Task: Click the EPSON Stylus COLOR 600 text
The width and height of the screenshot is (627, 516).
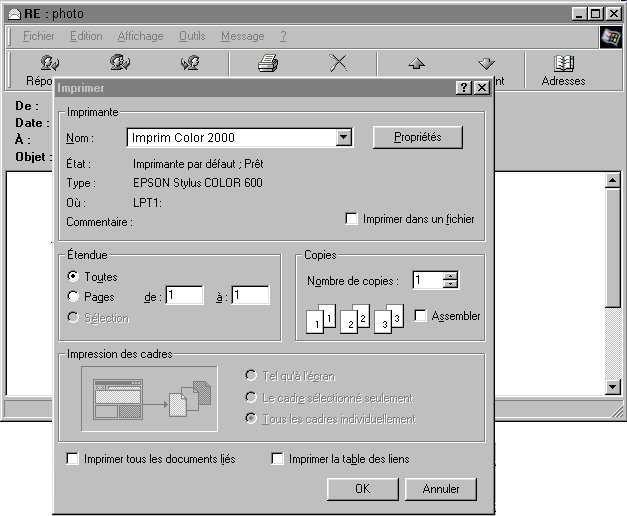Action: tap(198, 183)
